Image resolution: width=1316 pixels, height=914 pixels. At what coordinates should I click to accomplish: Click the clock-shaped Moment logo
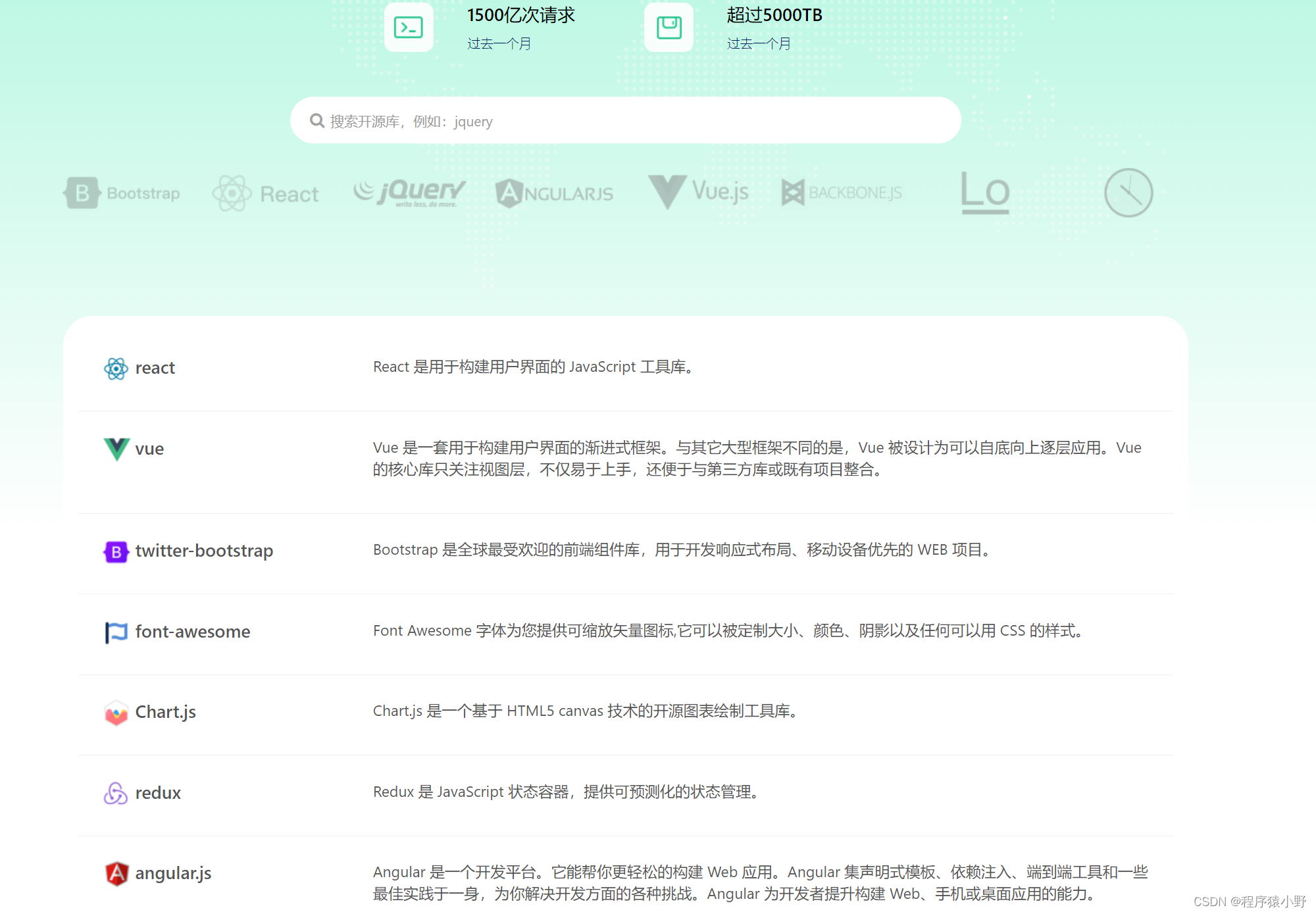click(x=1128, y=193)
